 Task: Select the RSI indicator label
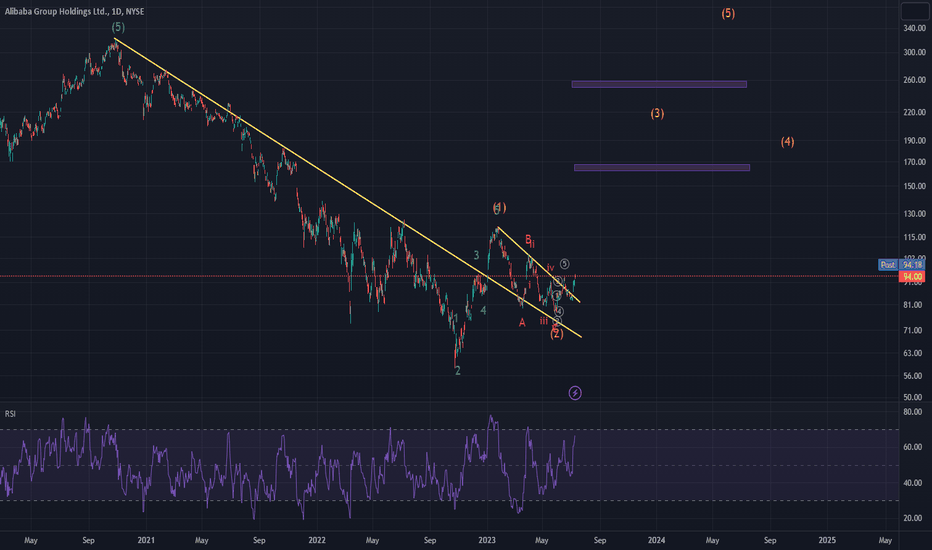(x=10, y=414)
